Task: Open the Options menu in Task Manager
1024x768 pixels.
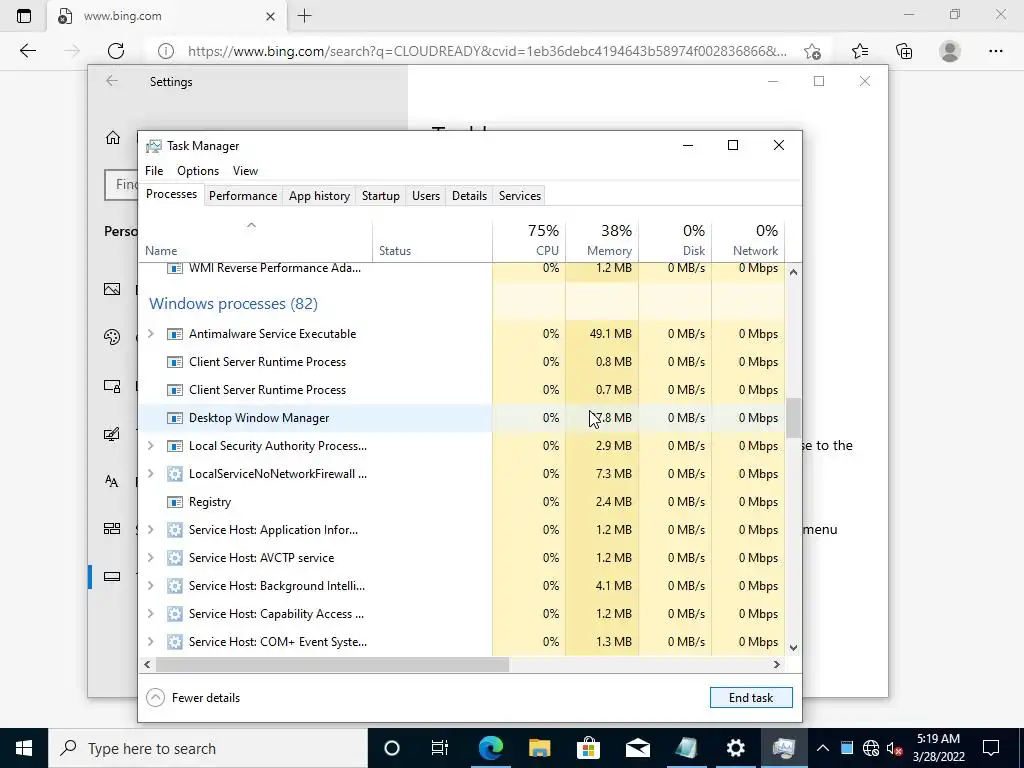Action: pos(198,171)
